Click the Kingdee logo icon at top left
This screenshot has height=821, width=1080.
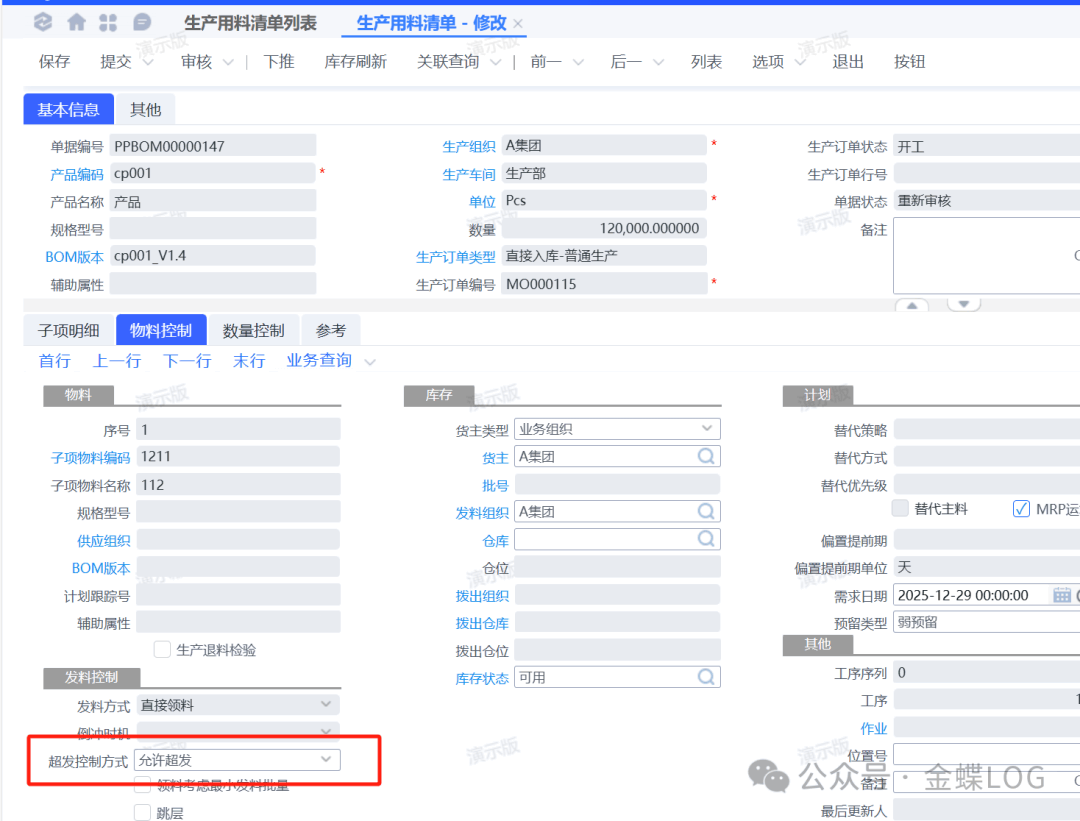[x=43, y=22]
